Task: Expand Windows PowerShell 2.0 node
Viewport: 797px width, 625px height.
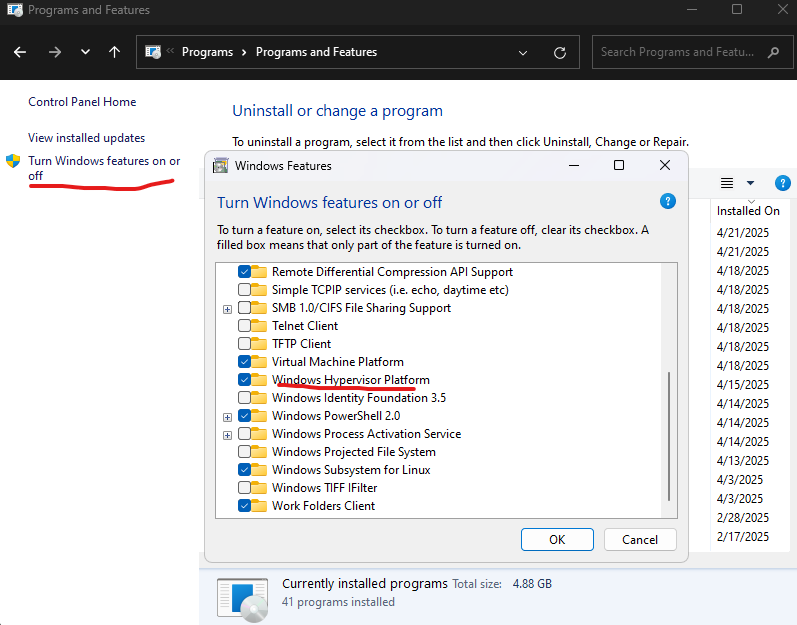Action: [227, 417]
